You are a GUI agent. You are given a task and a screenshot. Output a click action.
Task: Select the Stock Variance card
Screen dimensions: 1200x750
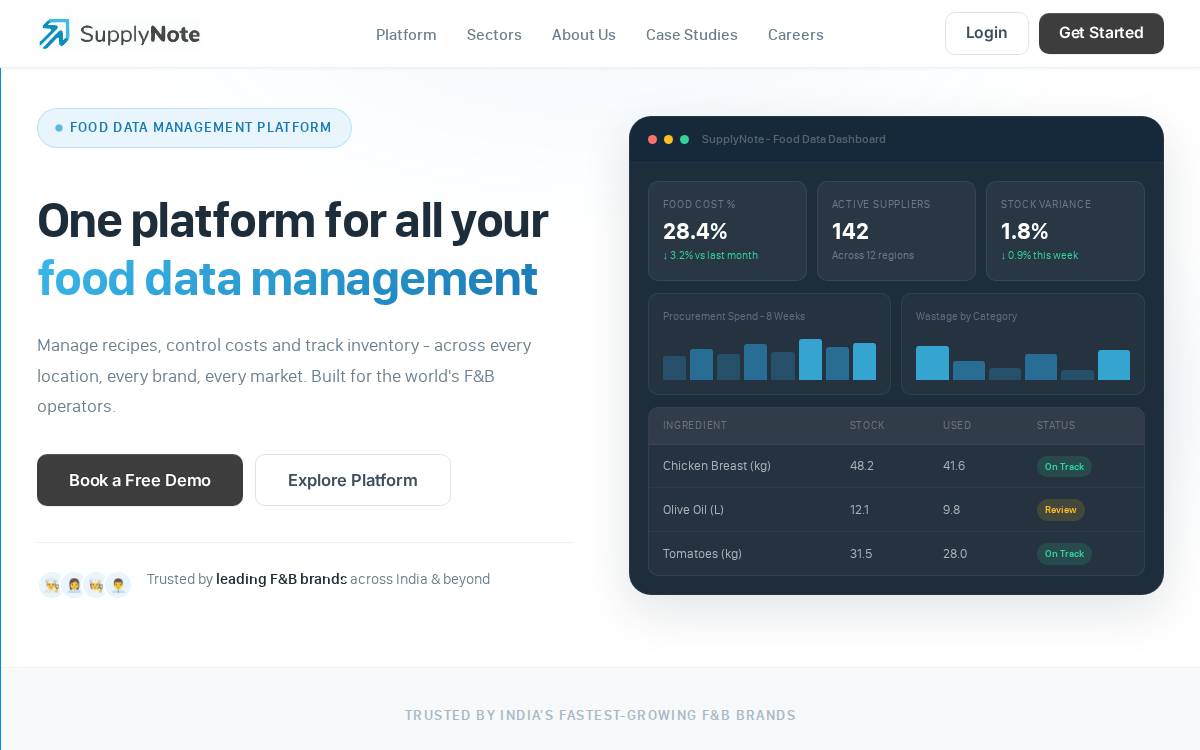click(x=1065, y=231)
